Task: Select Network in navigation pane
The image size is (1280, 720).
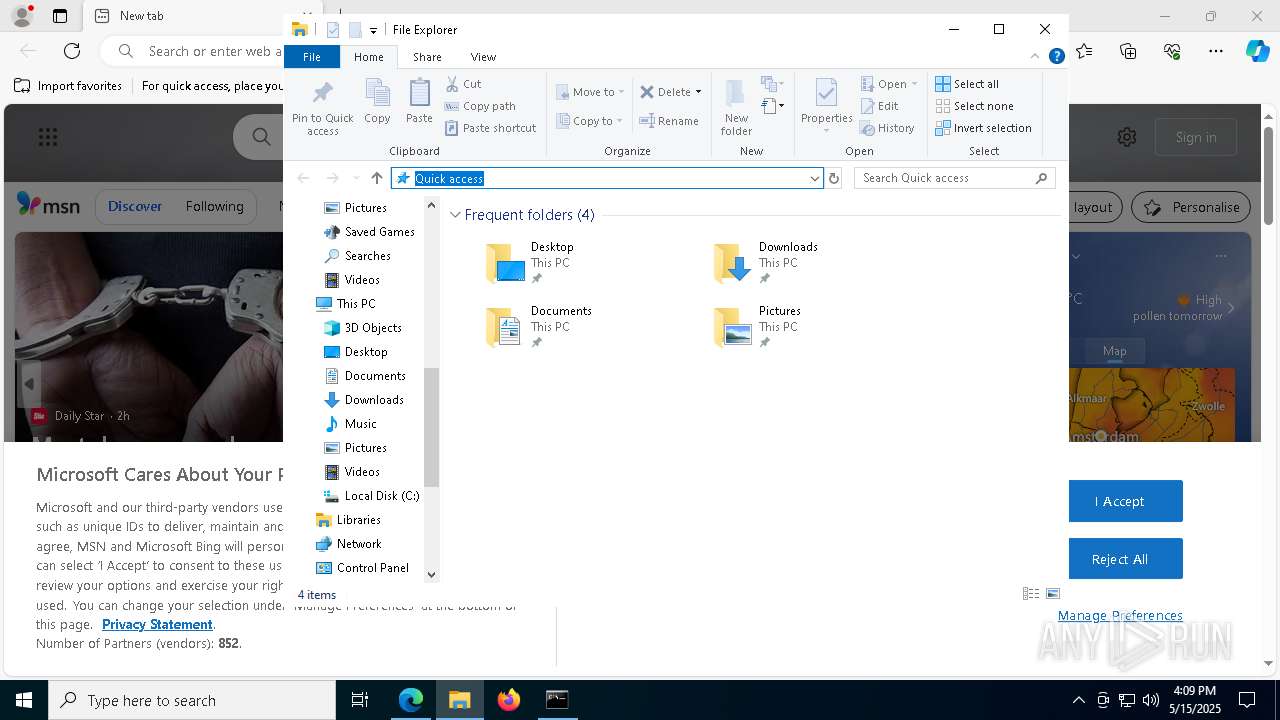Action: pyautogui.click(x=348, y=544)
